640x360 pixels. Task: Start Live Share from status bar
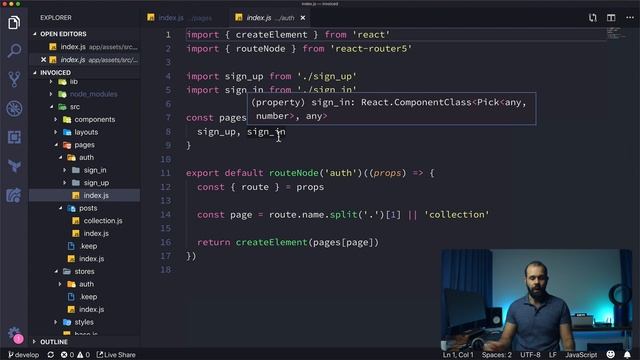116,355
